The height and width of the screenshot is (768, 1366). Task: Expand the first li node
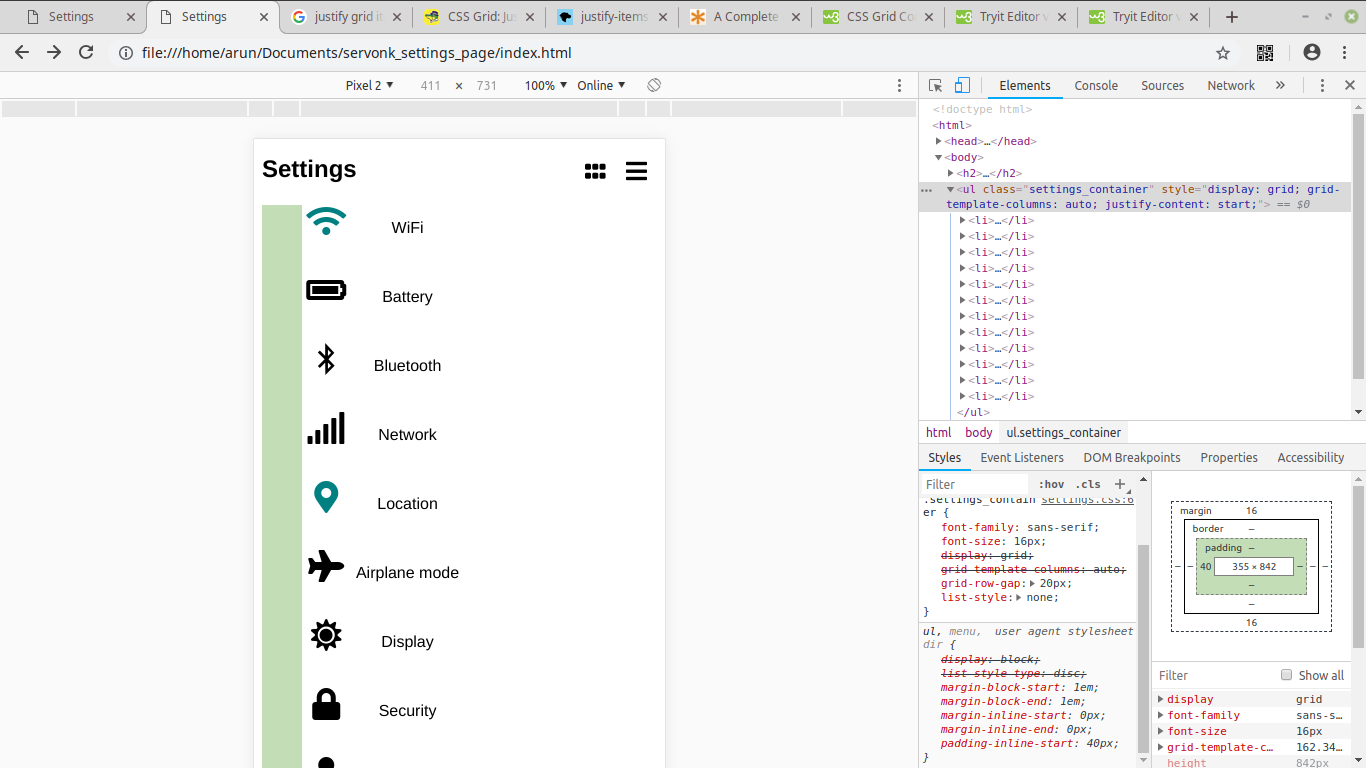[963, 220]
